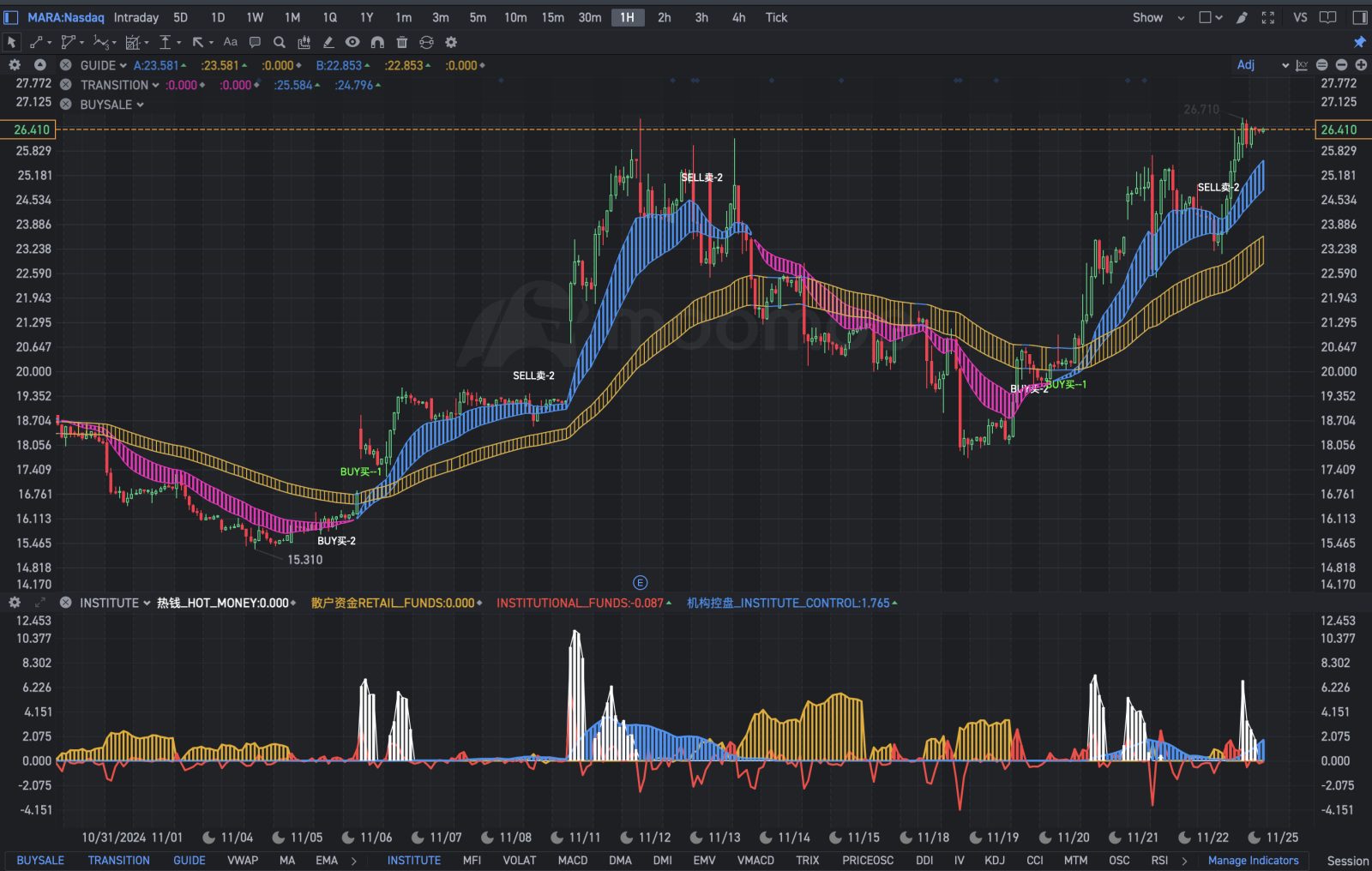
Task: Toggle VWAP indicator in bottom bar
Action: (243, 860)
